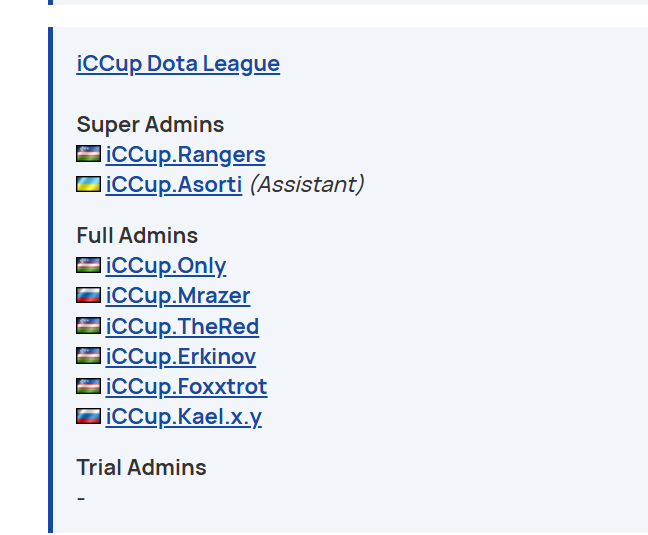
Task: Open the iCCup.Rangers profile link
Action: [185, 154]
